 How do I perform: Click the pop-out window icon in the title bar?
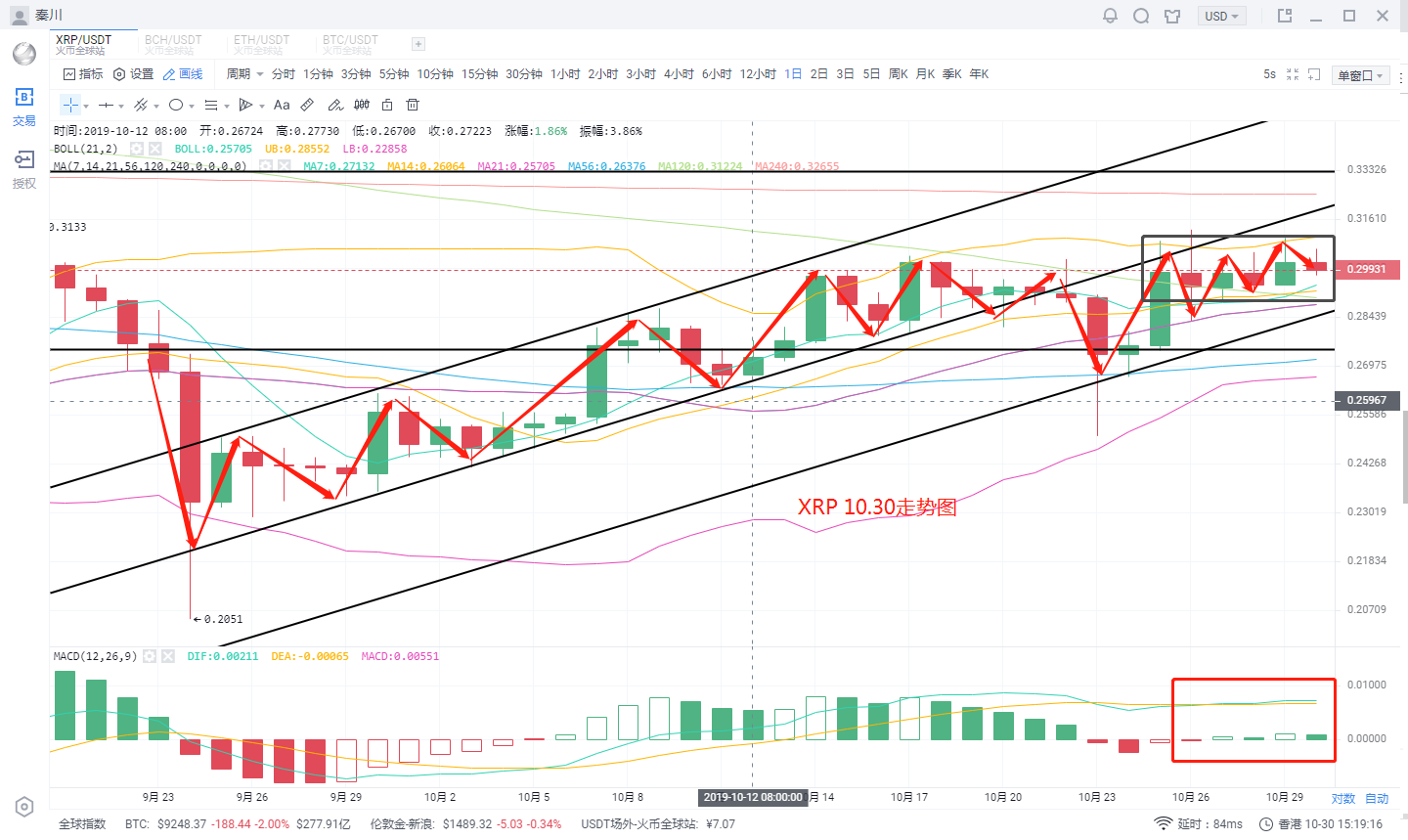[1285, 16]
